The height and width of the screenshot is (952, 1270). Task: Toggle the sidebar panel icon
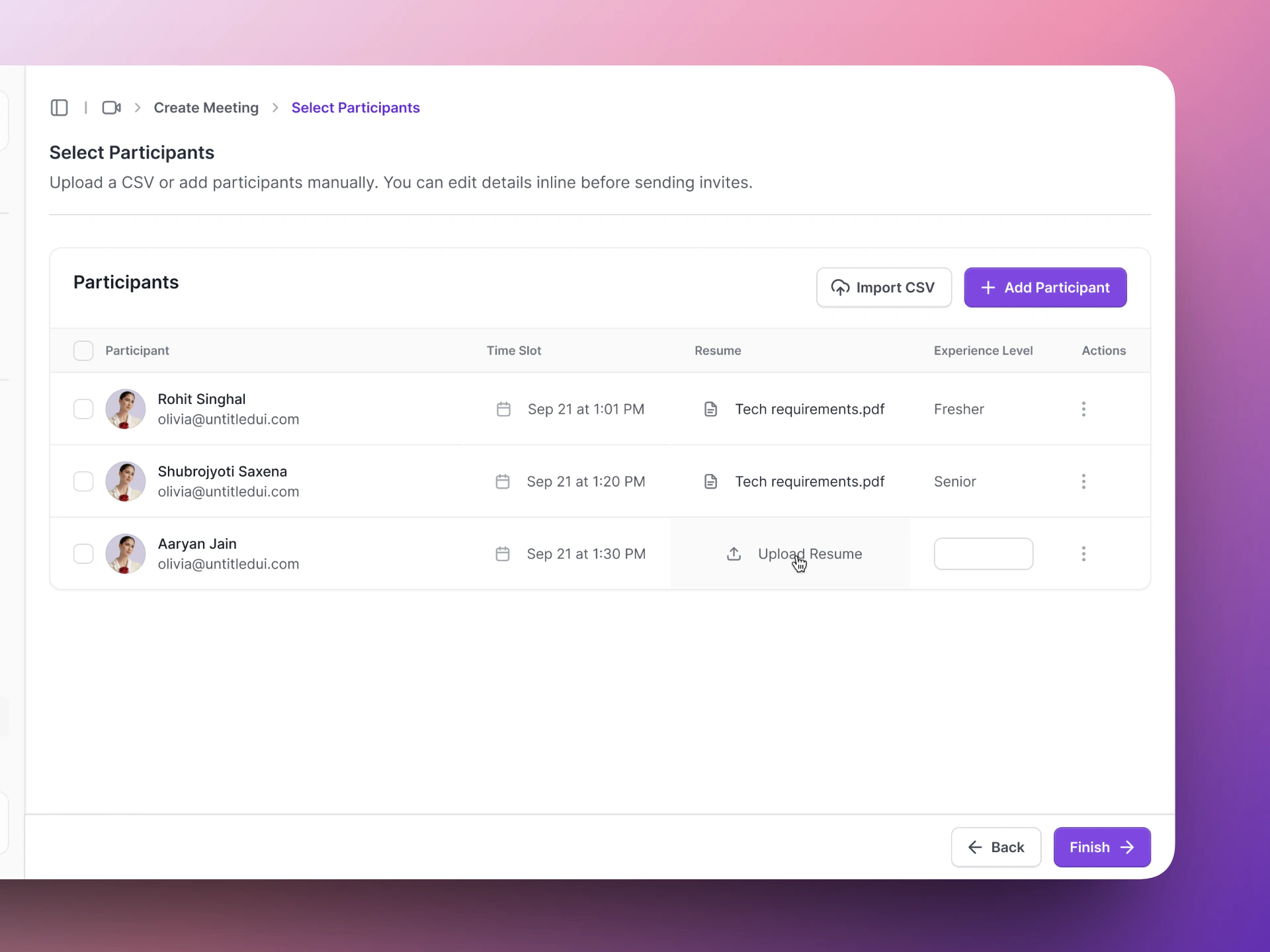tap(60, 108)
